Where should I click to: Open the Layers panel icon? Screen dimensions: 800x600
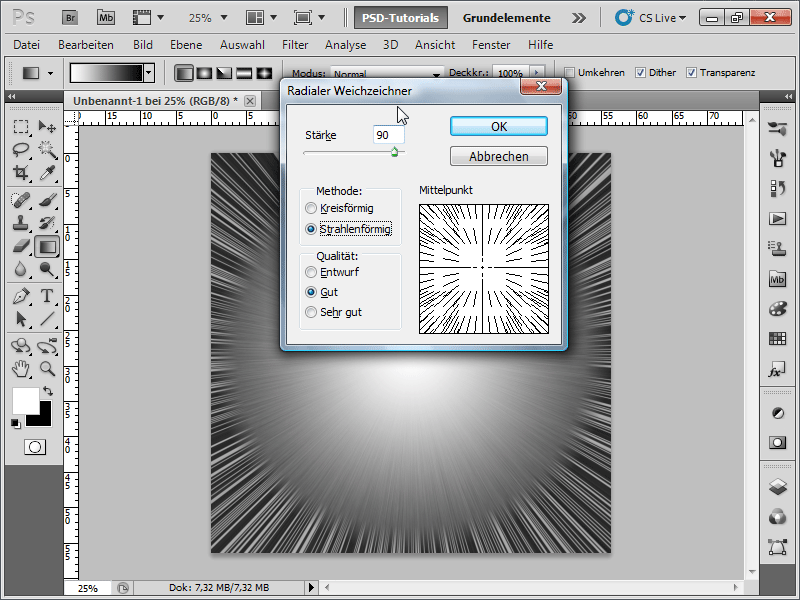pos(778,487)
